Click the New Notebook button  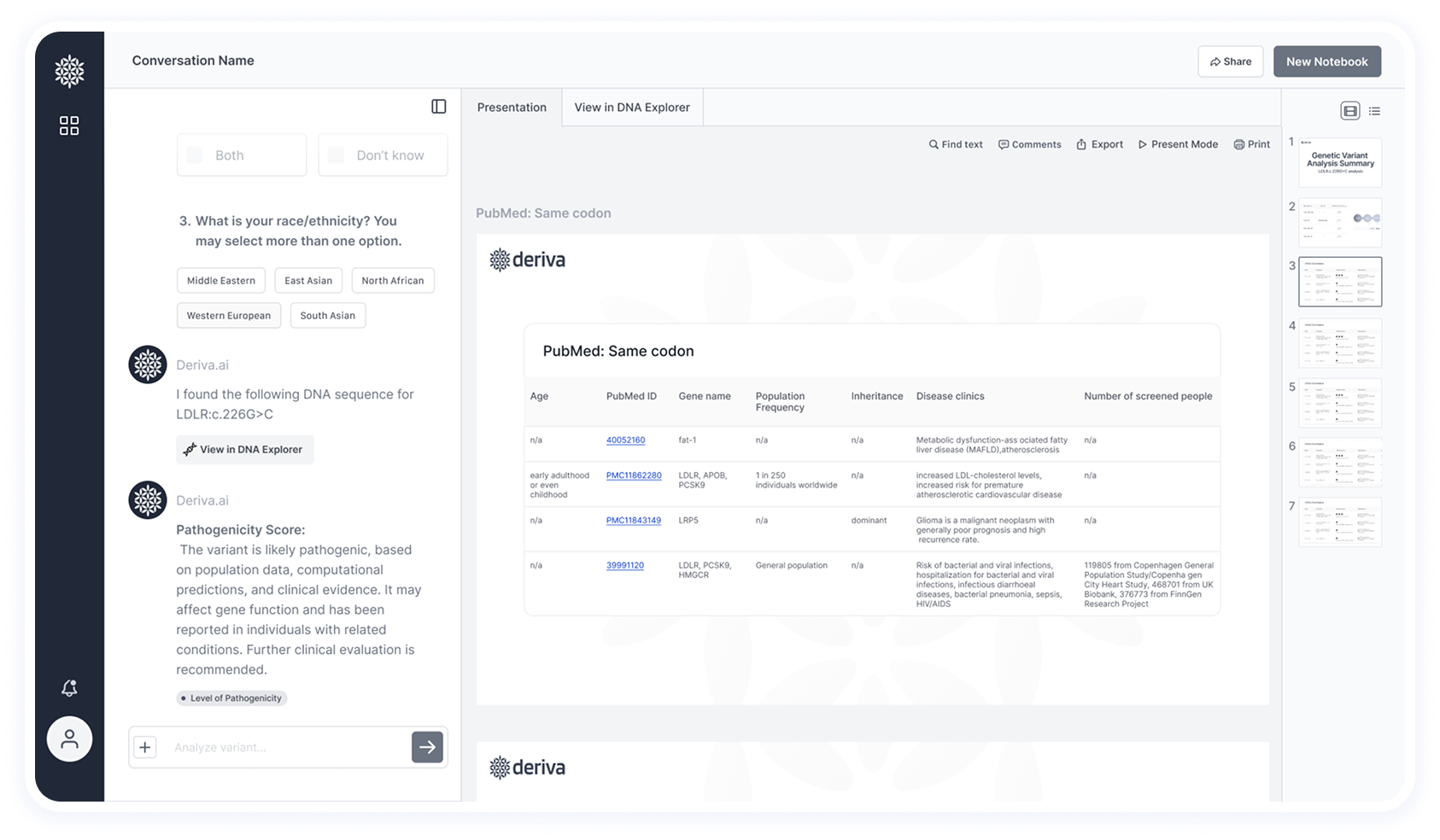pyautogui.click(x=1326, y=61)
